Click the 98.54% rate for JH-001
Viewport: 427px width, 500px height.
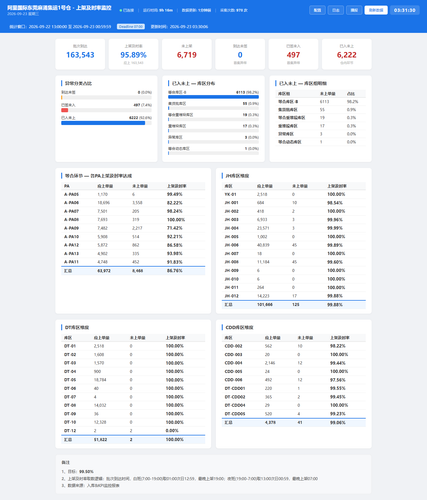pos(335,203)
